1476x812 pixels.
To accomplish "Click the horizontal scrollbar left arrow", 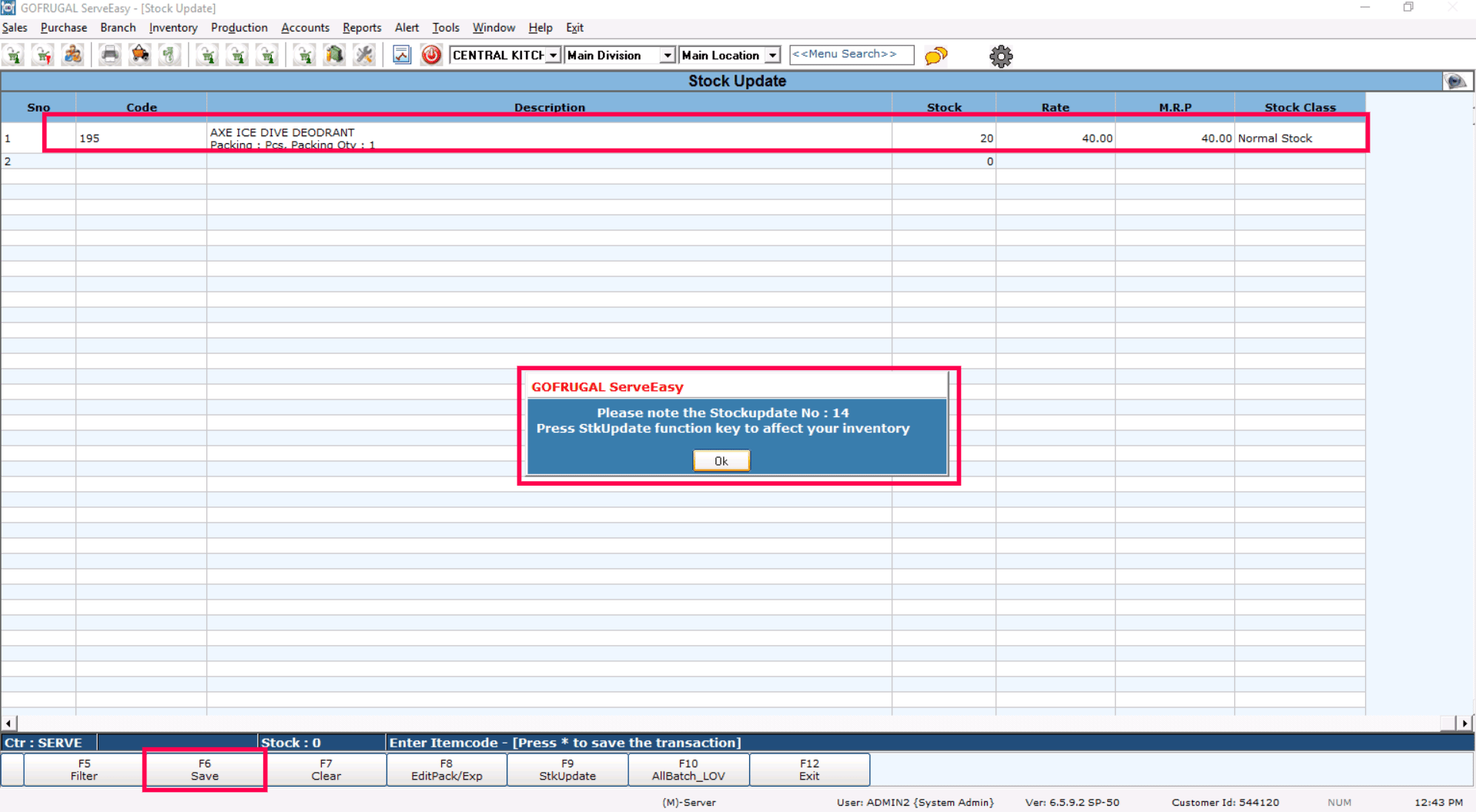I will [8, 723].
